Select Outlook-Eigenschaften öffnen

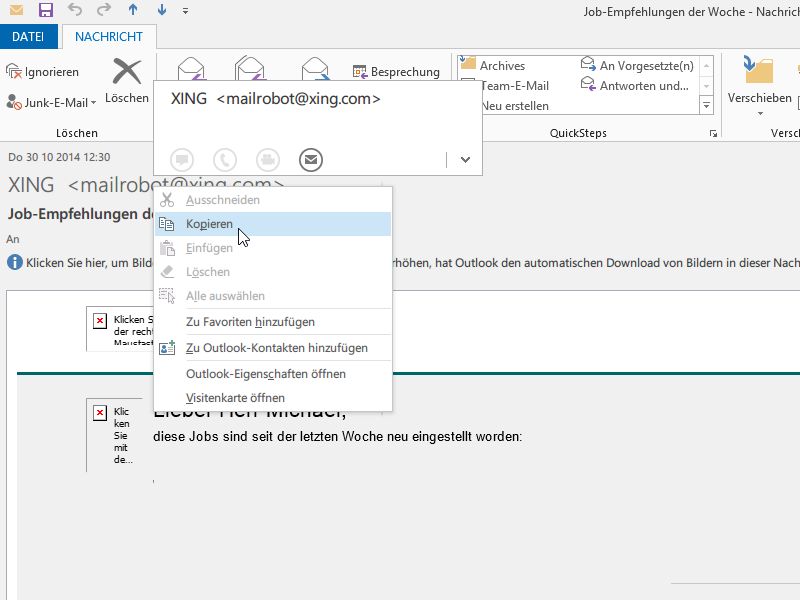273,374
